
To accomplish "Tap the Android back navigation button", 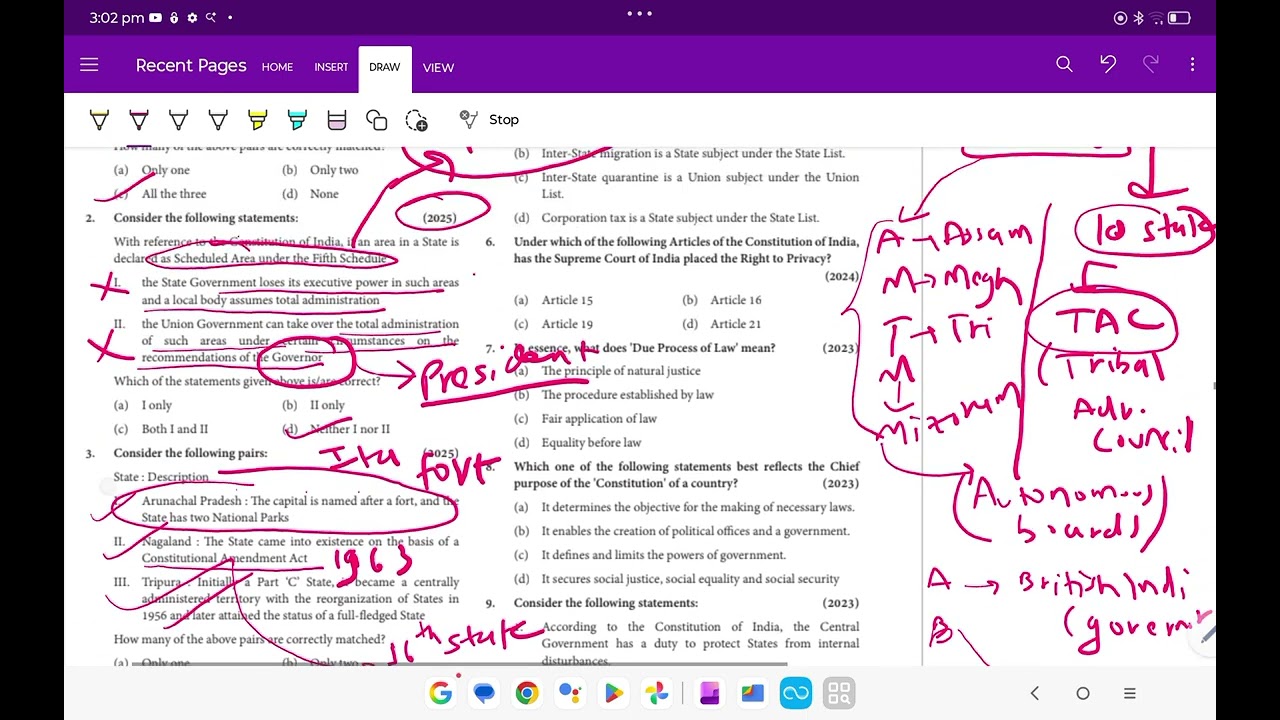I will pos(1035,693).
